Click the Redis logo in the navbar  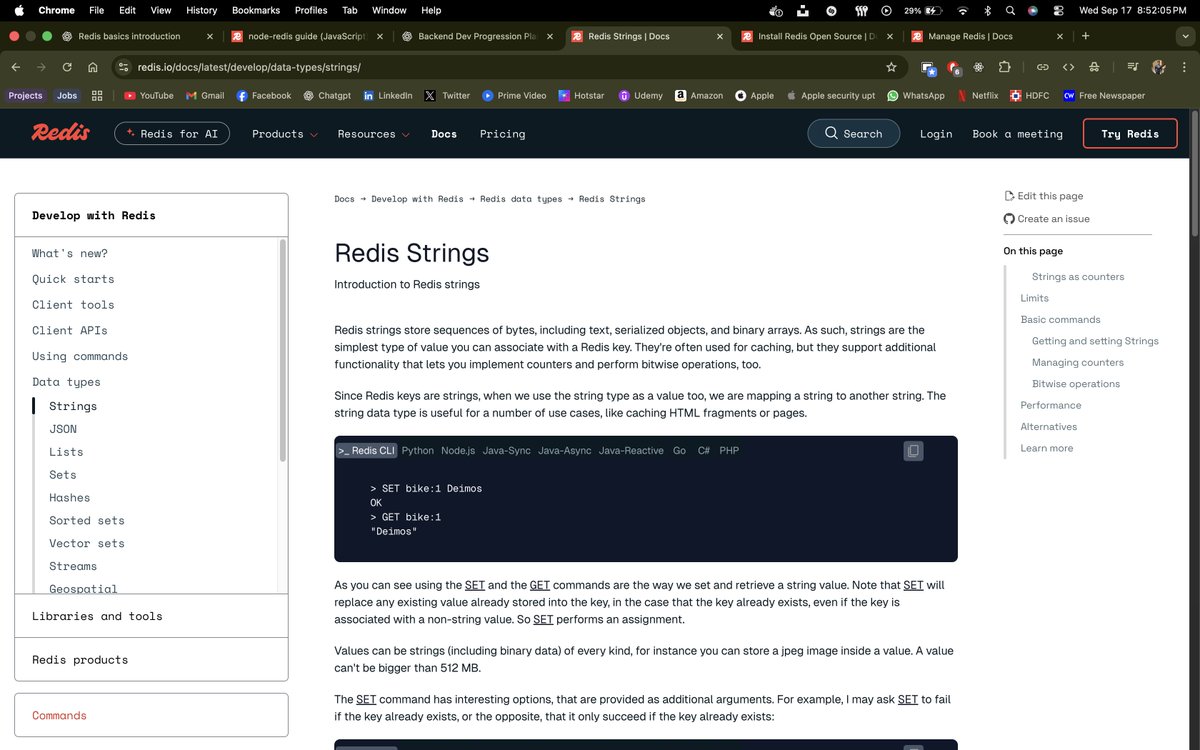(60, 132)
